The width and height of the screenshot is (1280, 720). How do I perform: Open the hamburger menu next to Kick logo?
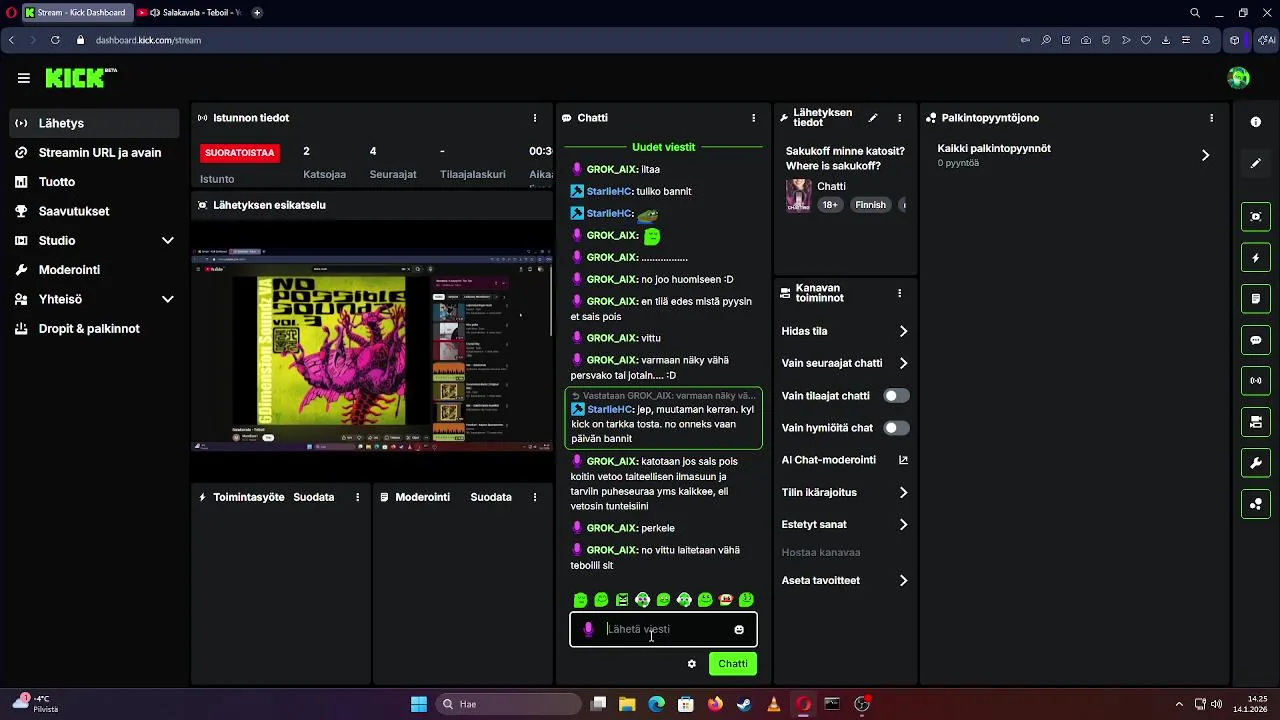click(23, 78)
